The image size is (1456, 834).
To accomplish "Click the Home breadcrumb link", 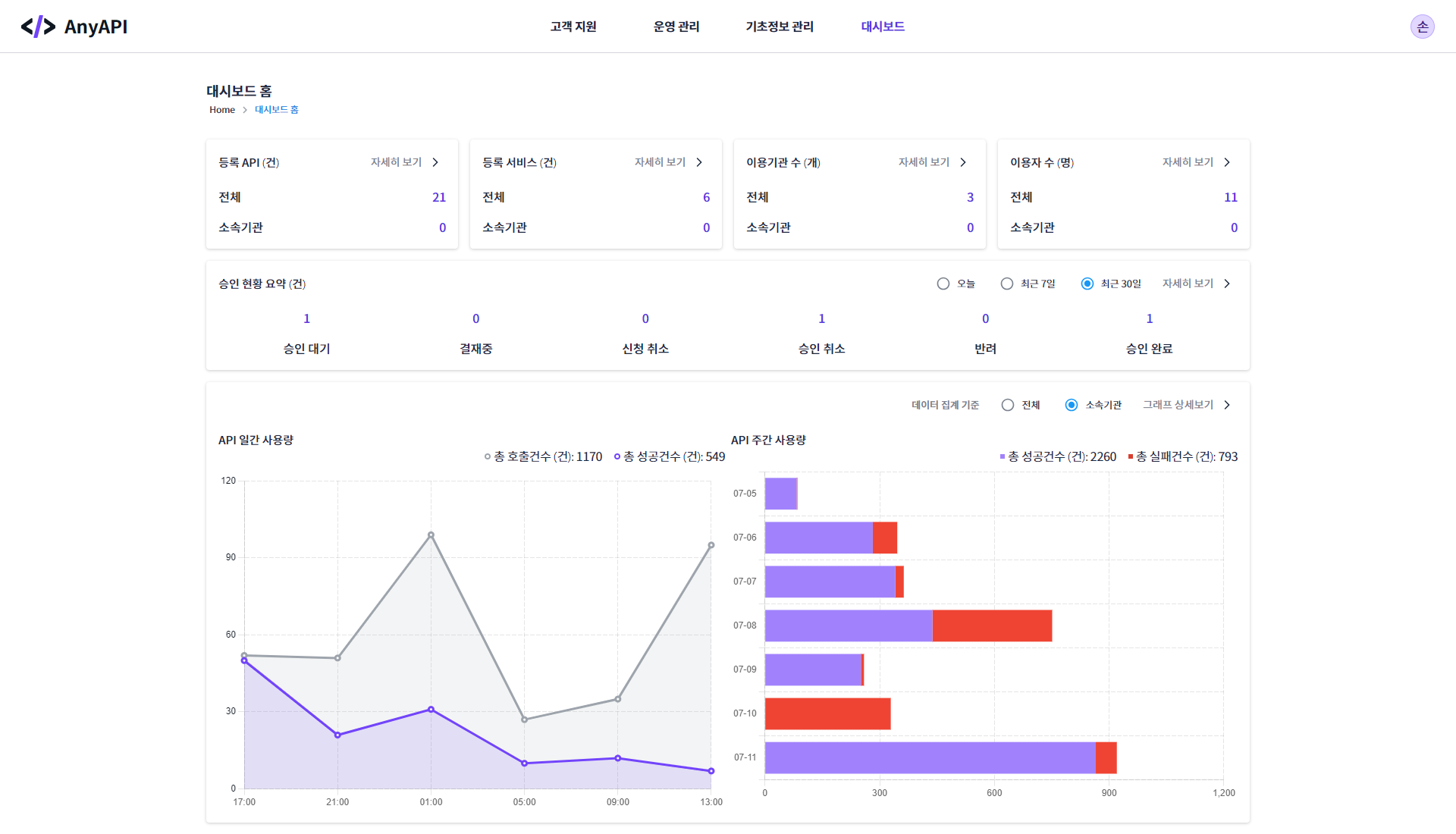I will [221, 109].
